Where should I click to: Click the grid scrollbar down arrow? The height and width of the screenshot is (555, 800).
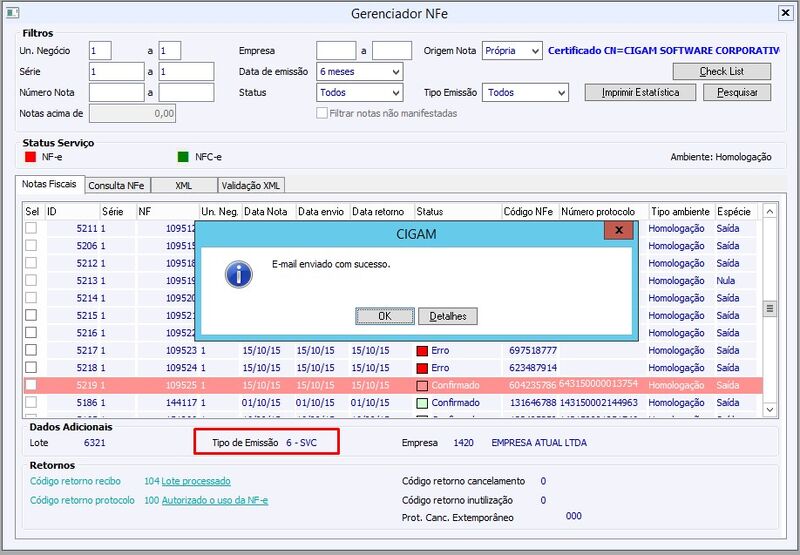tap(770, 409)
